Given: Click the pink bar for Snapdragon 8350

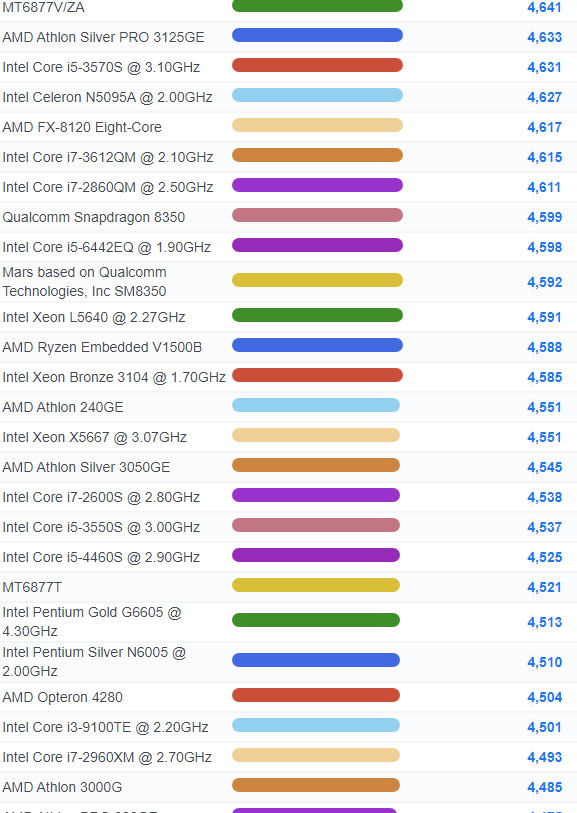Looking at the screenshot, I should [317, 215].
